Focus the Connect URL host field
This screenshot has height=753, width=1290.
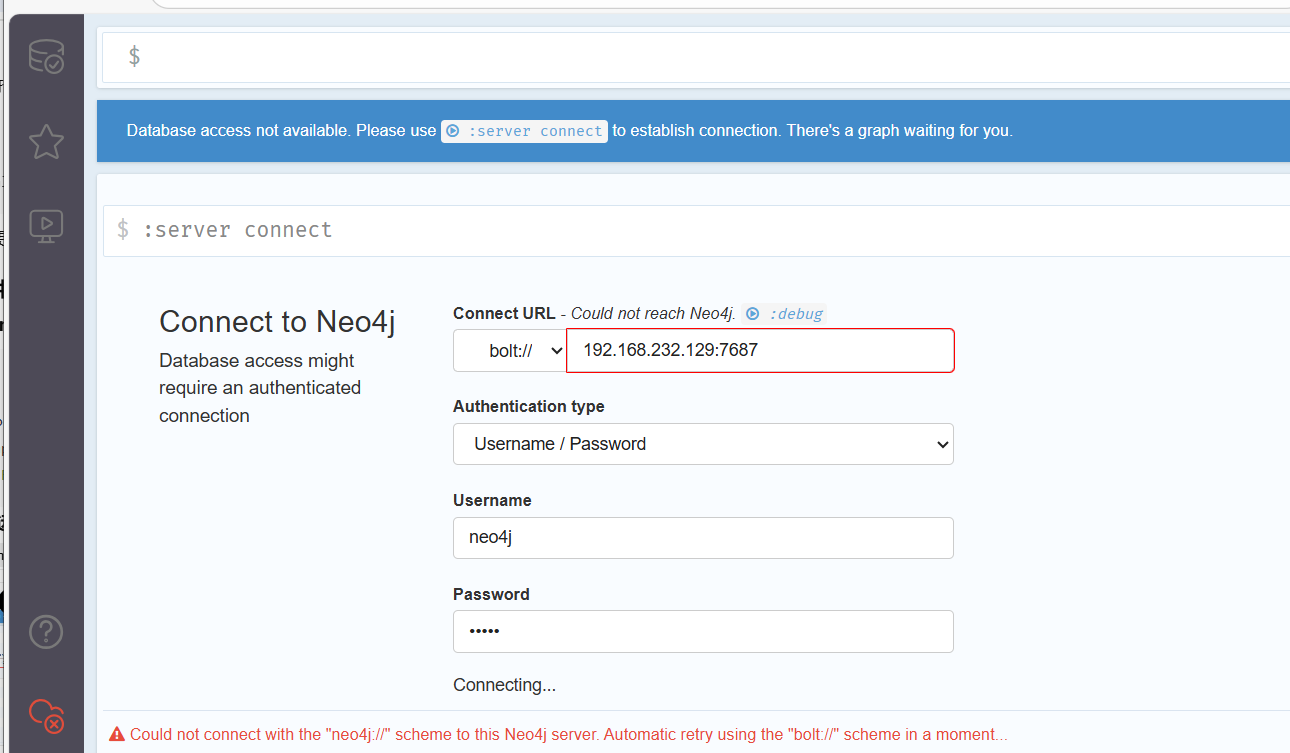(761, 351)
